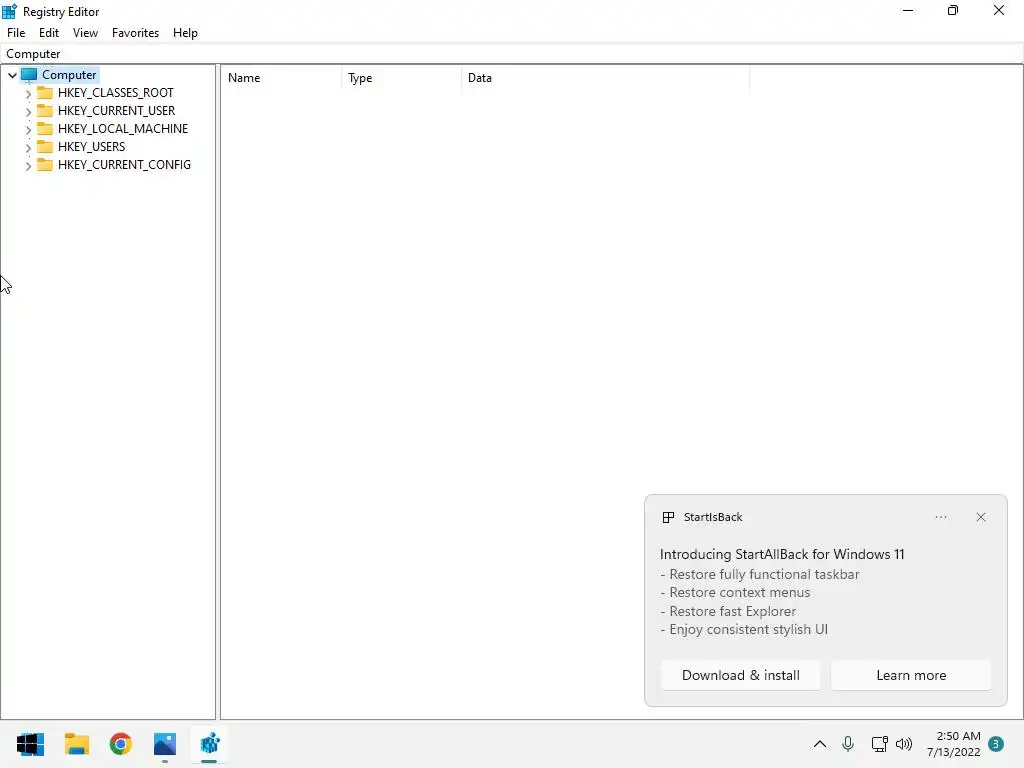1024x768 pixels.
Task: Sort by the Data column header
Action: [x=605, y=78]
